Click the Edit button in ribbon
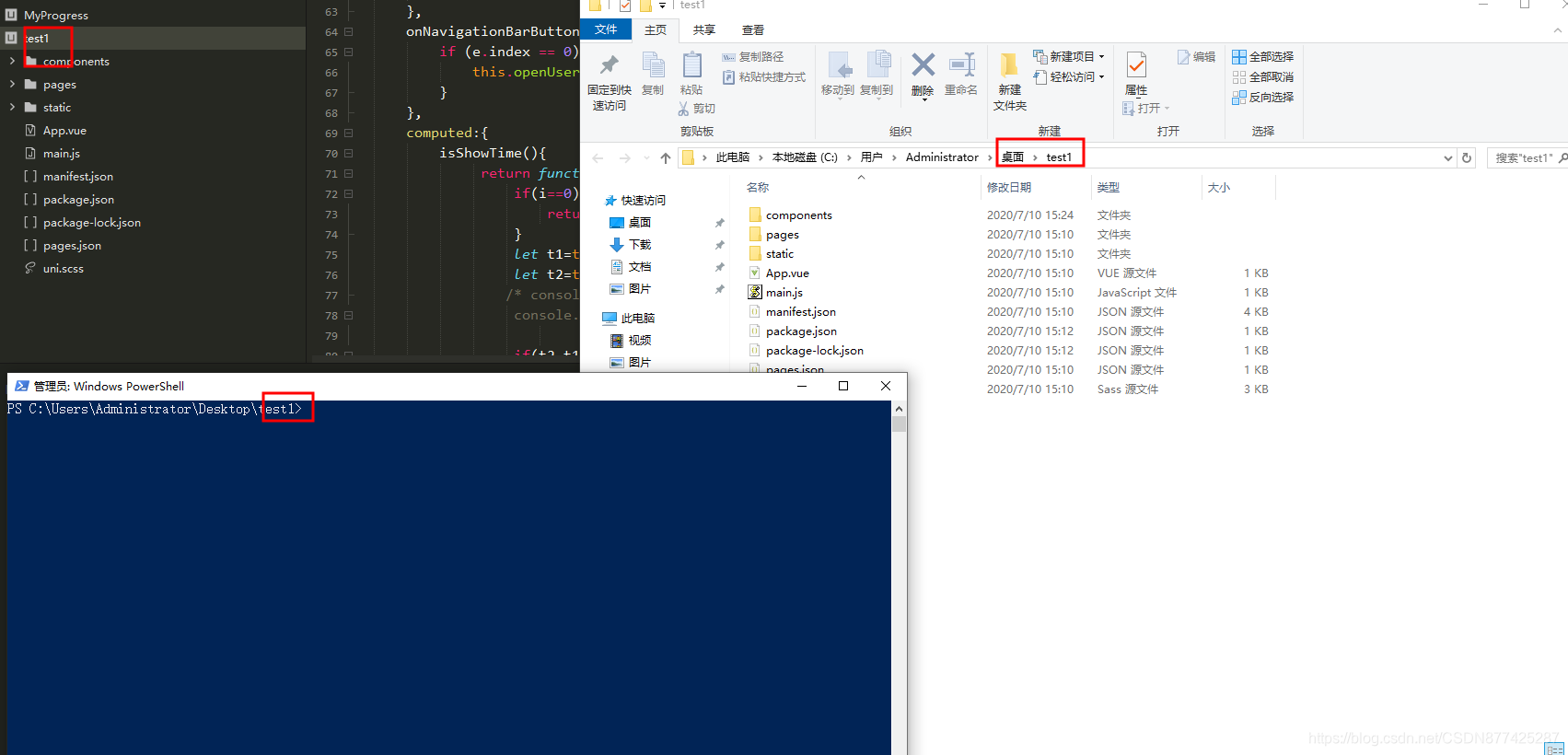 click(1197, 57)
